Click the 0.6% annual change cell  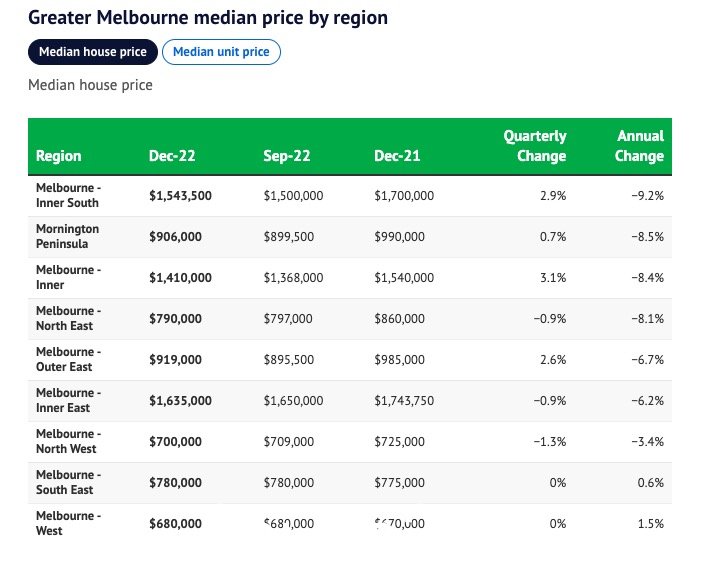point(651,483)
